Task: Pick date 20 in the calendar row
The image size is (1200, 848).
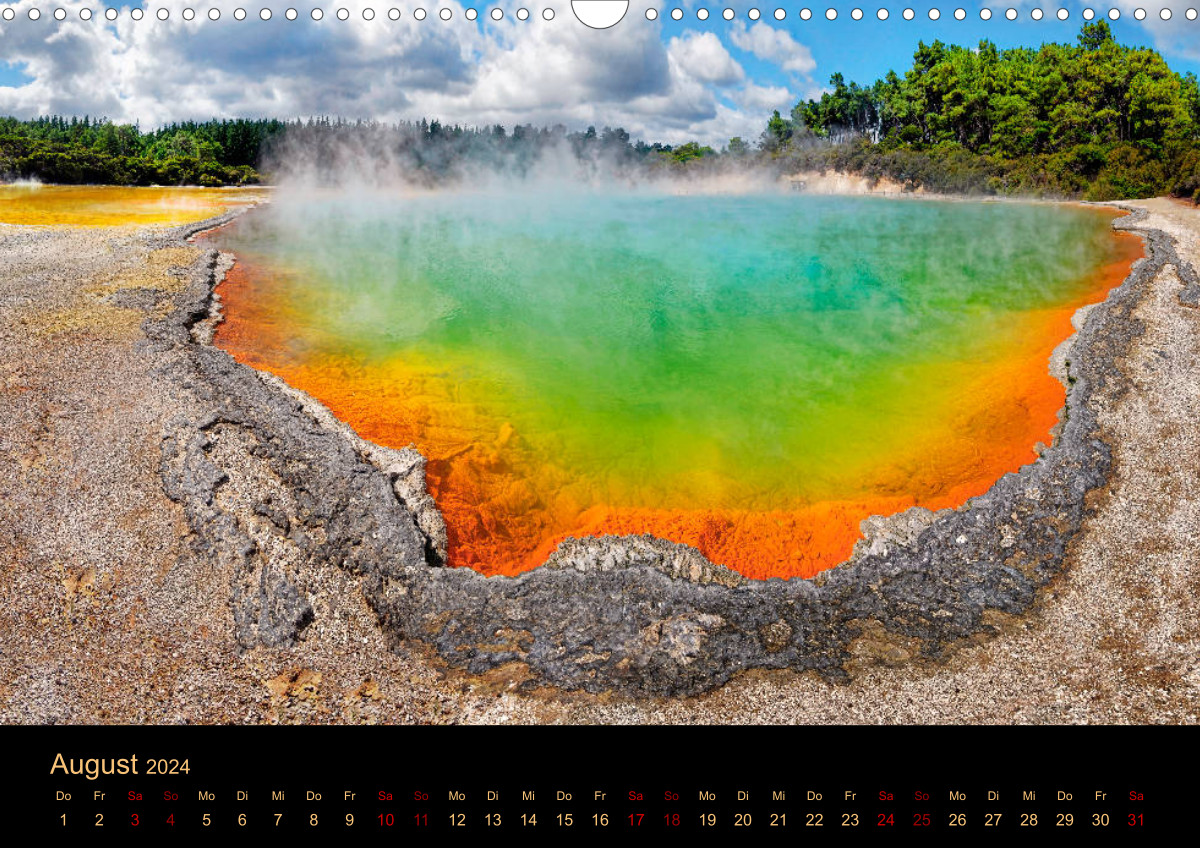Action: pyautogui.click(x=743, y=820)
